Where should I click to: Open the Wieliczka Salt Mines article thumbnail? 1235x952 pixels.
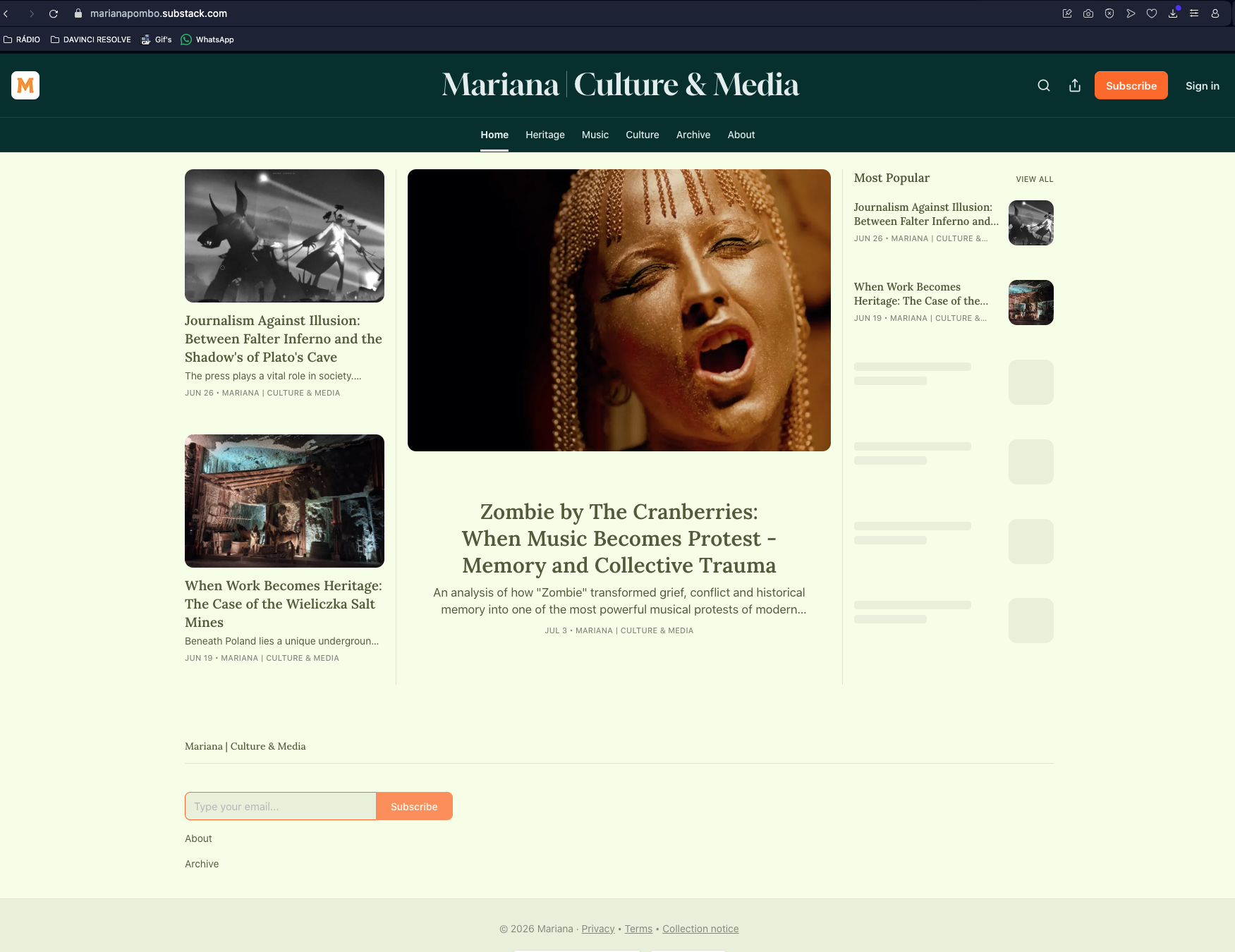coord(284,501)
